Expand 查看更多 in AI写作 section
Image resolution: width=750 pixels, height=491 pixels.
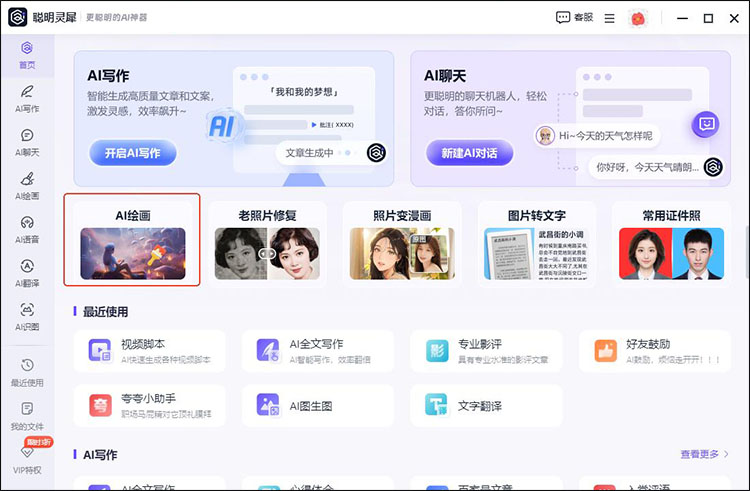(x=705, y=454)
